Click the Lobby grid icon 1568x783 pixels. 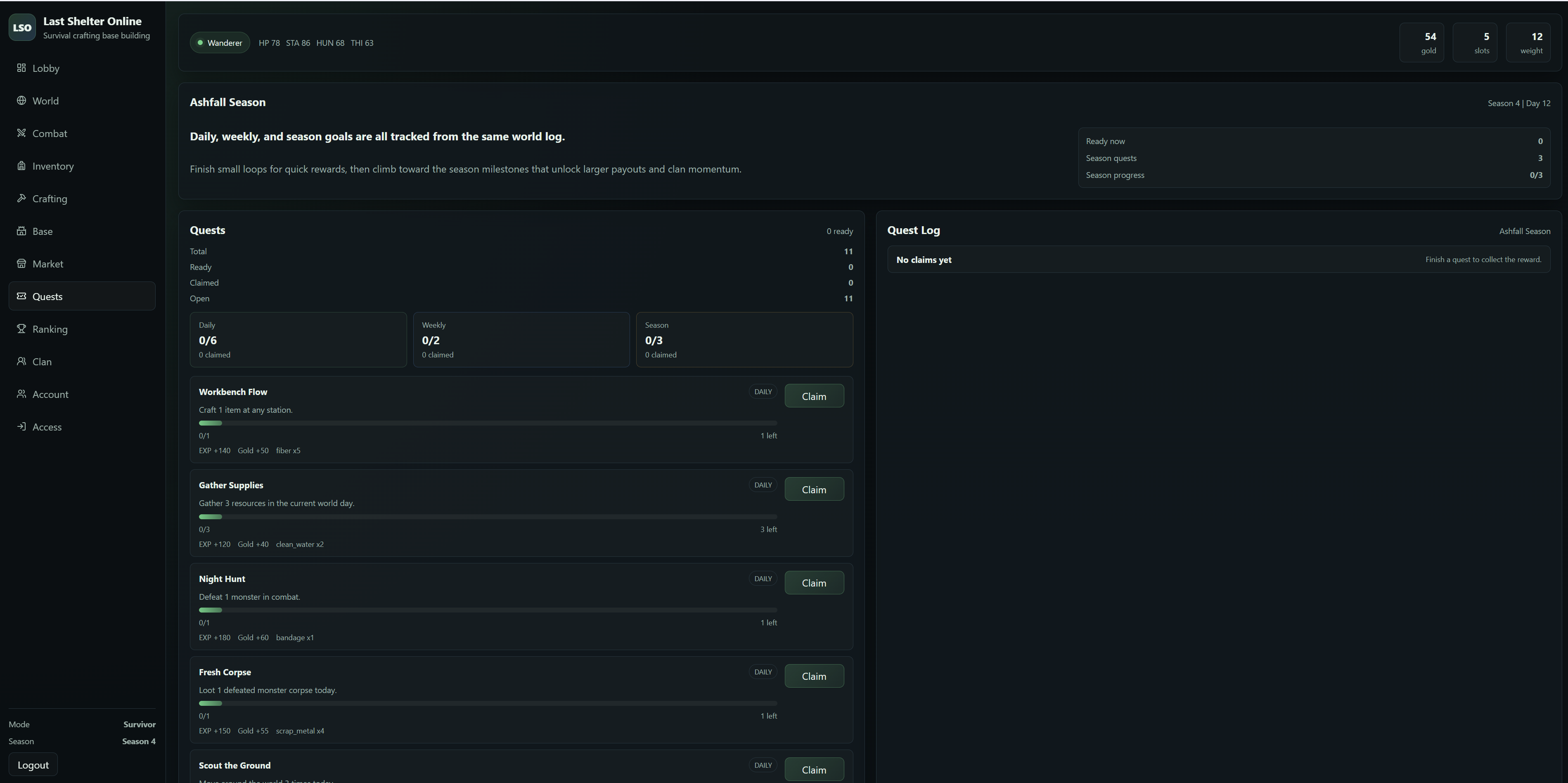pyautogui.click(x=21, y=68)
